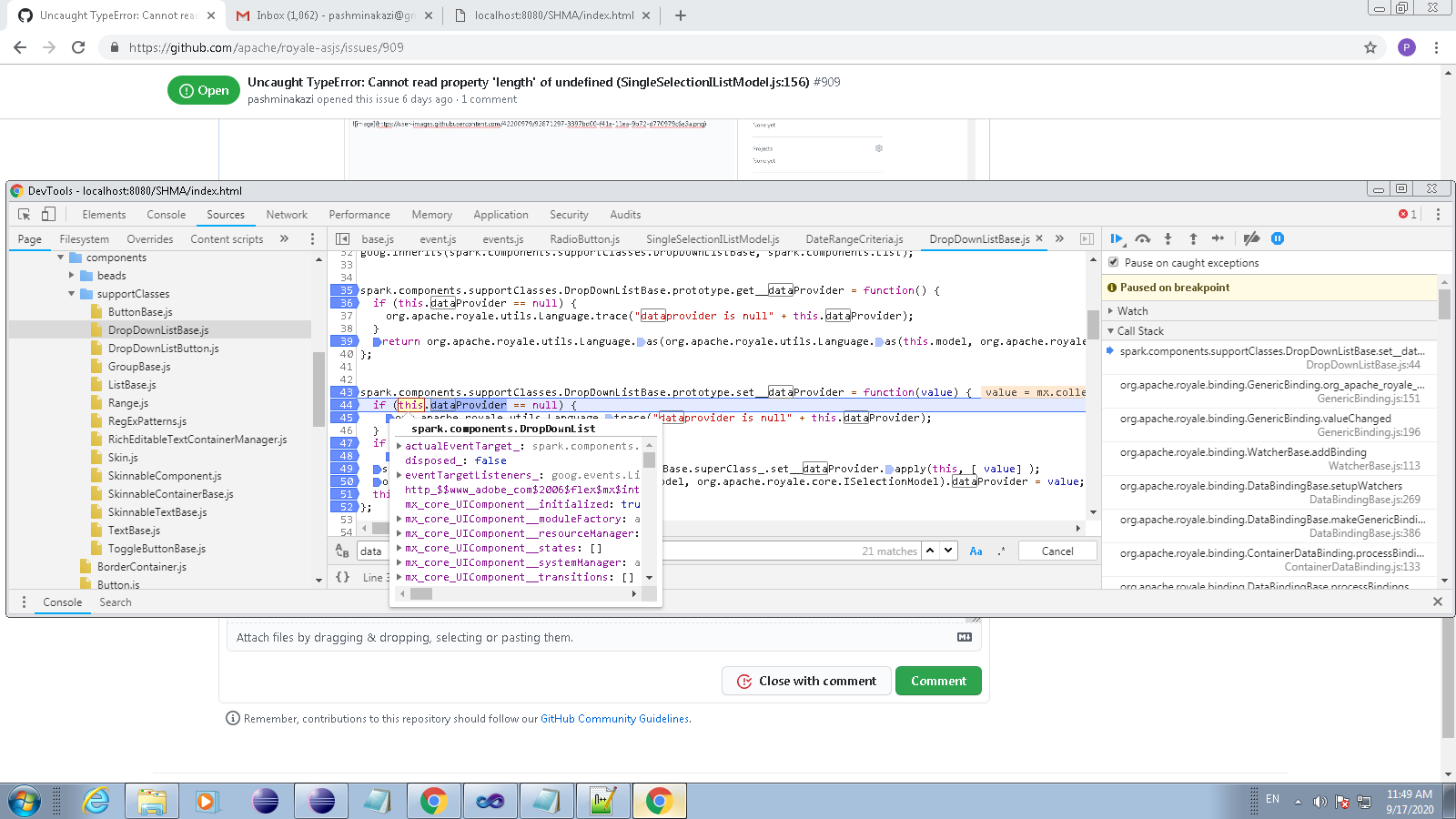
Task: Show more navigator tabs chevron
Action: click(x=284, y=239)
